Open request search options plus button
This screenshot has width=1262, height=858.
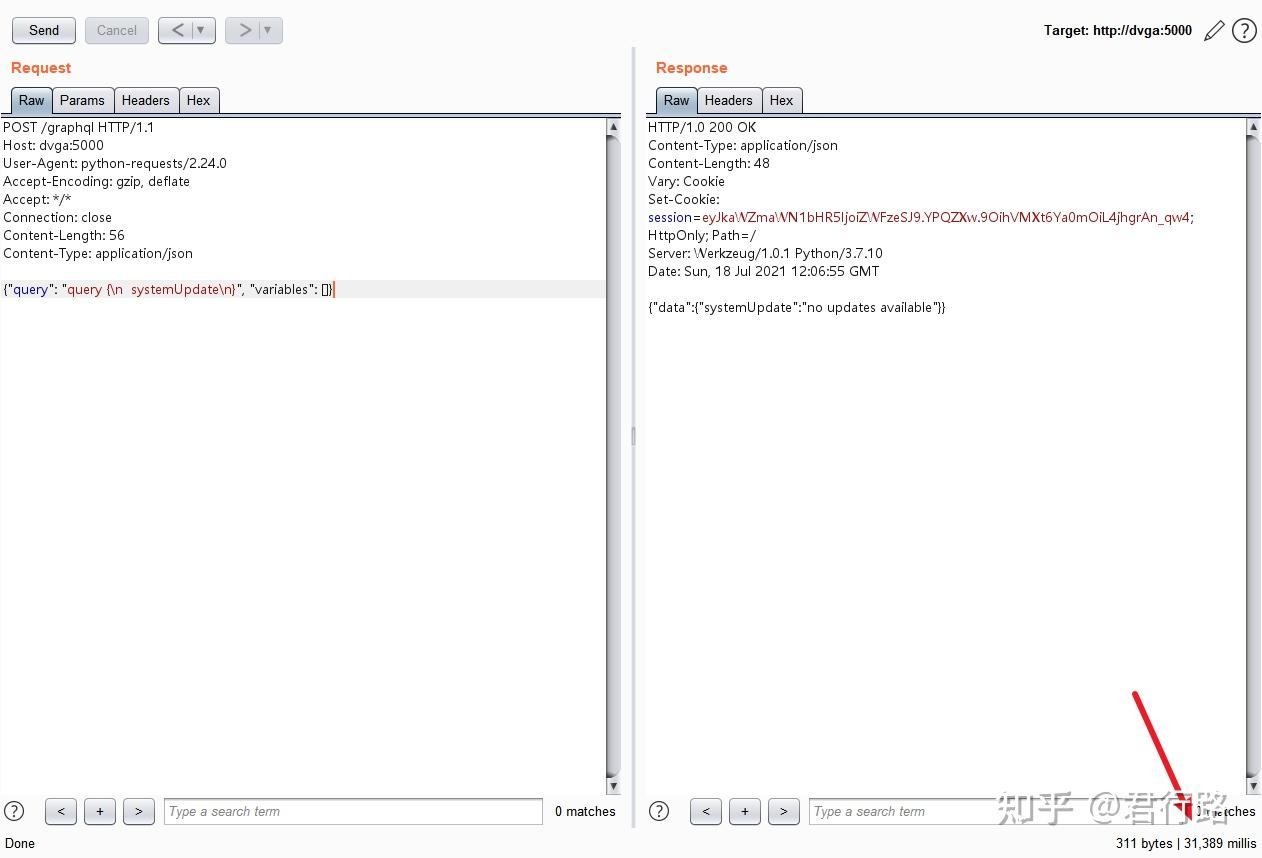pos(100,811)
